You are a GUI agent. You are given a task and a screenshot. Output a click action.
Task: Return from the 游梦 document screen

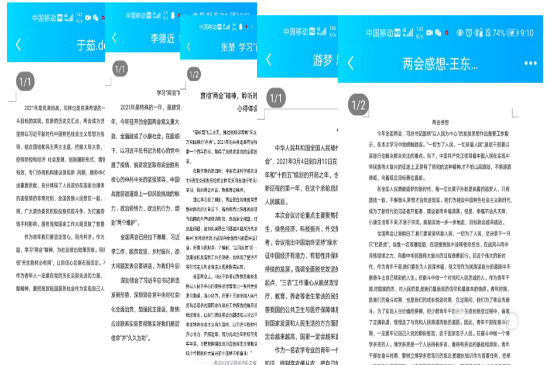click(269, 59)
